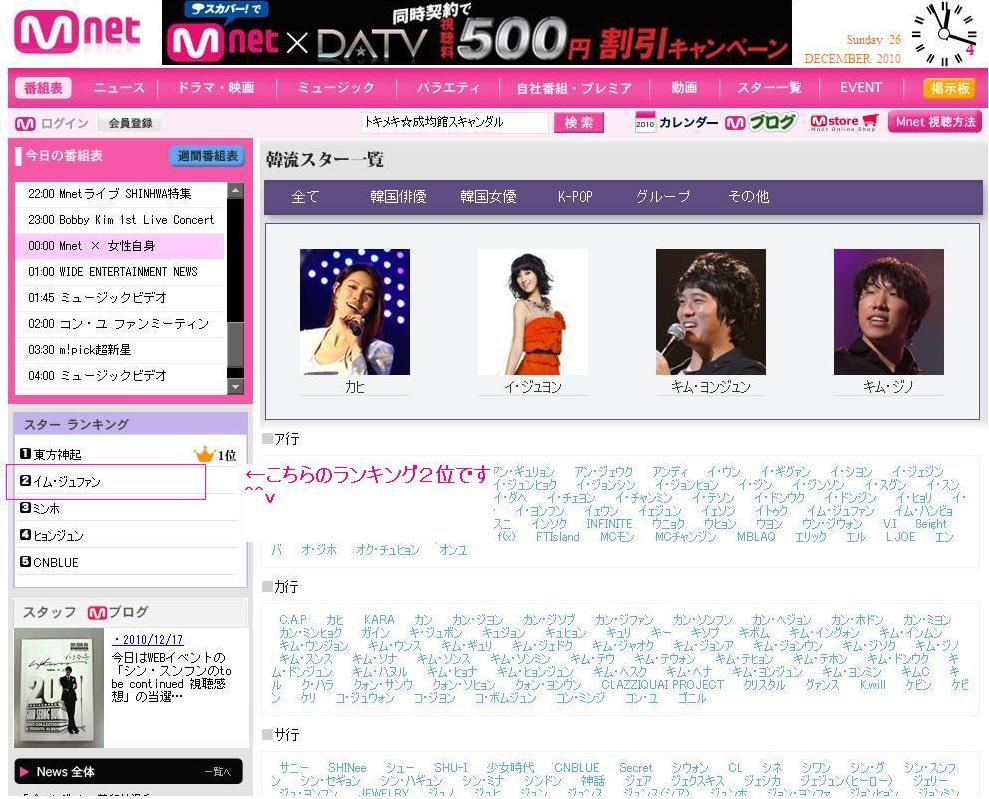Click the 掲示板 button
Image resolution: width=989 pixels, height=799 pixels.
point(949,88)
